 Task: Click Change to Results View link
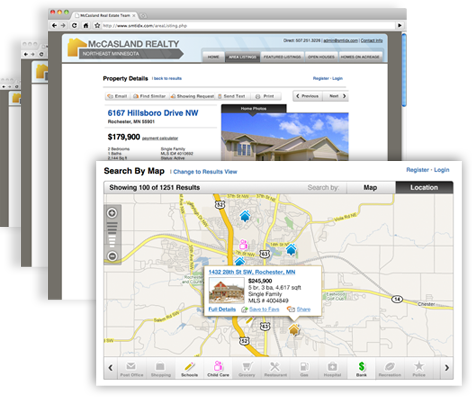coord(205,172)
